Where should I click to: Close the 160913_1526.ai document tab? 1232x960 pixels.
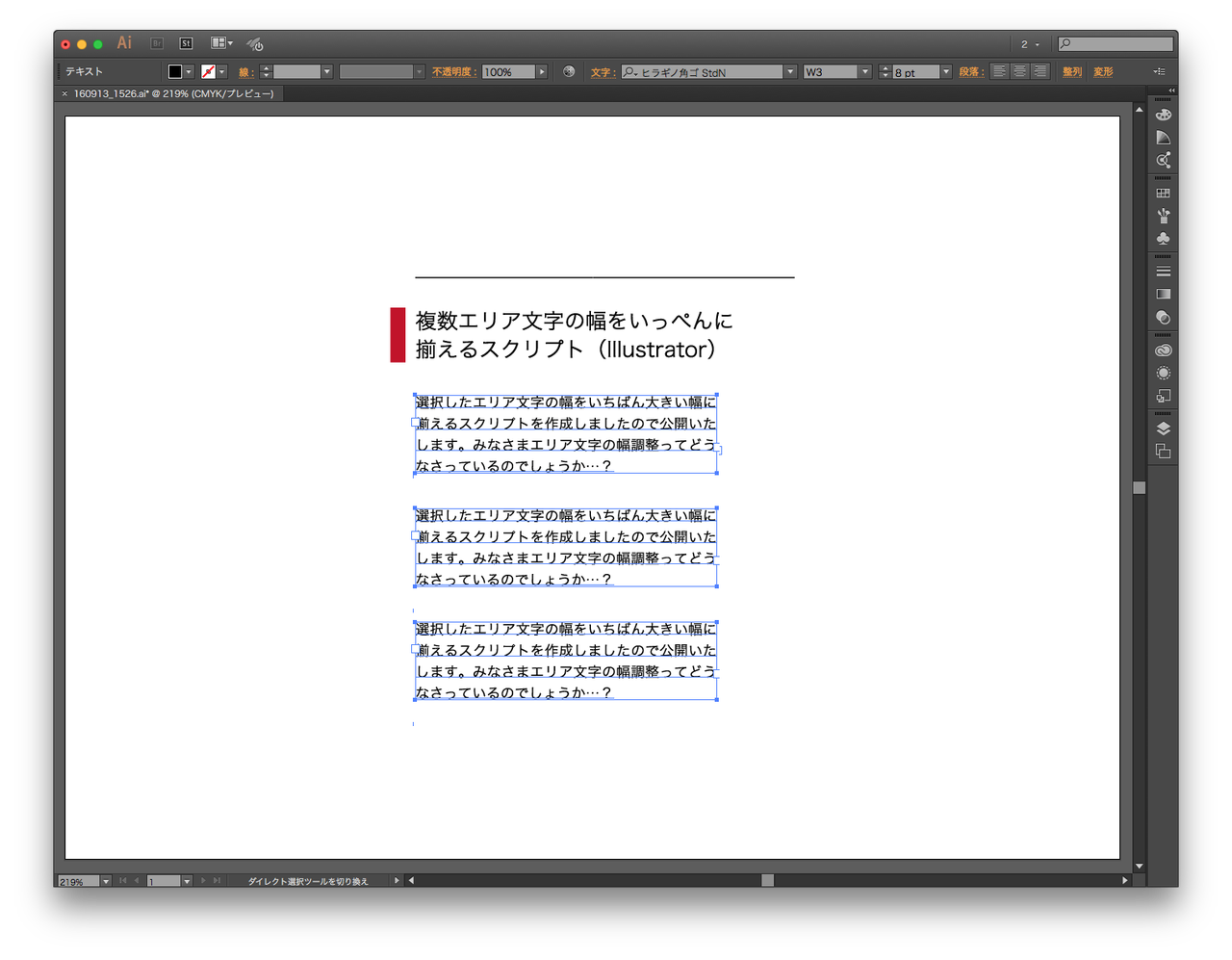point(64,93)
